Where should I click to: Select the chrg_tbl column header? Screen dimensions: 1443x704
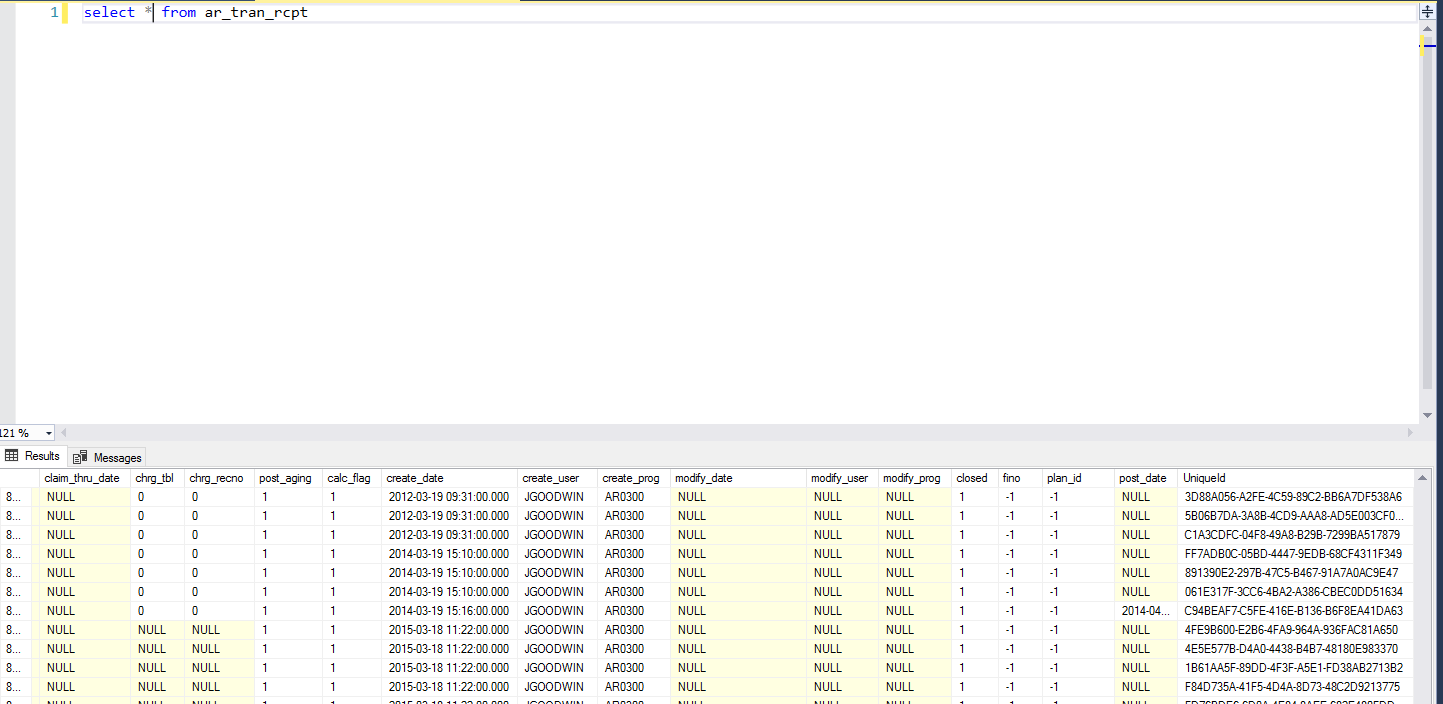click(157, 478)
